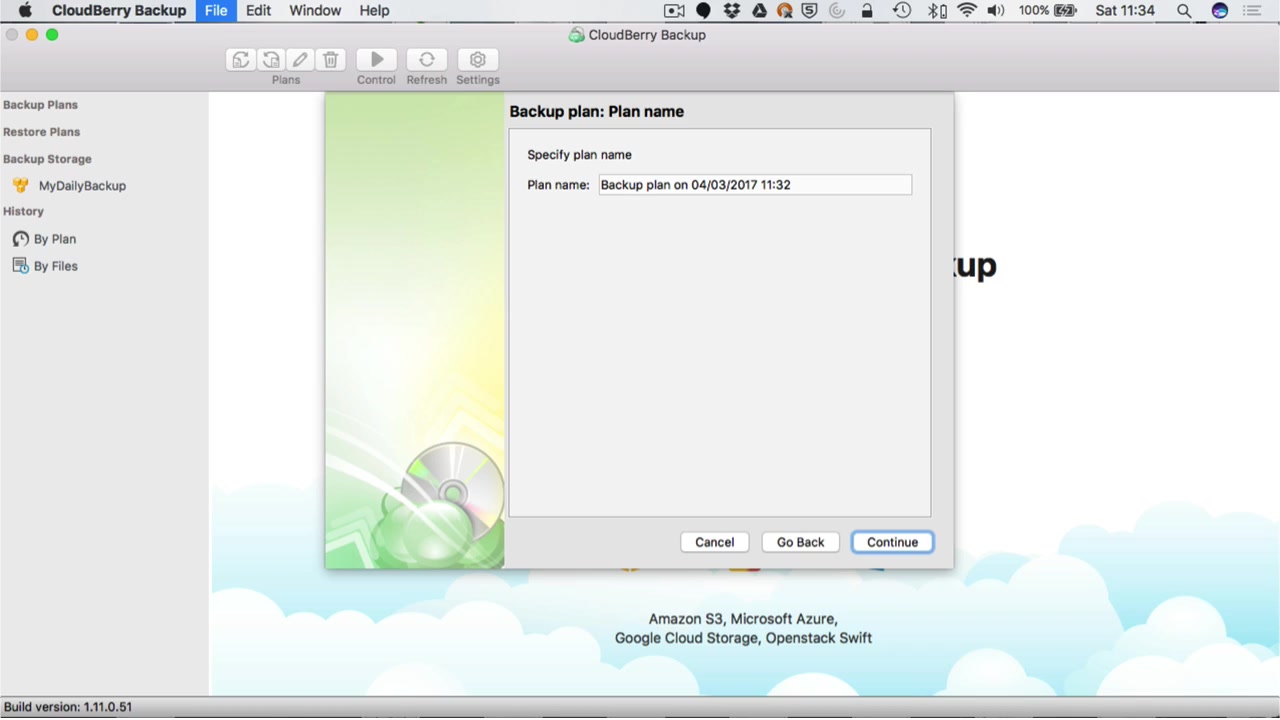The image size is (1280, 720).
Task: Open the Help menu
Action: [x=374, y=11]
